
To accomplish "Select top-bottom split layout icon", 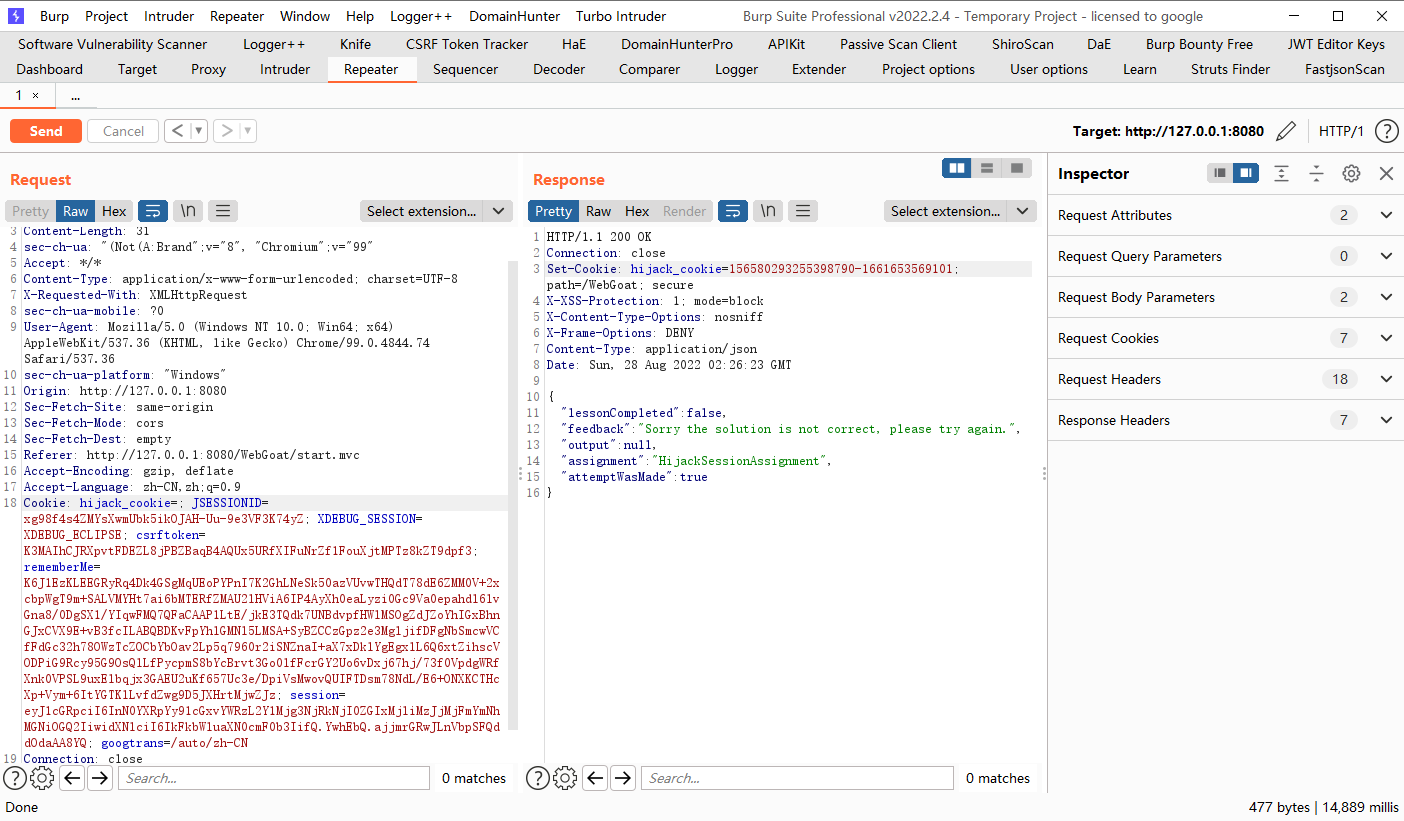I will 987,168.
